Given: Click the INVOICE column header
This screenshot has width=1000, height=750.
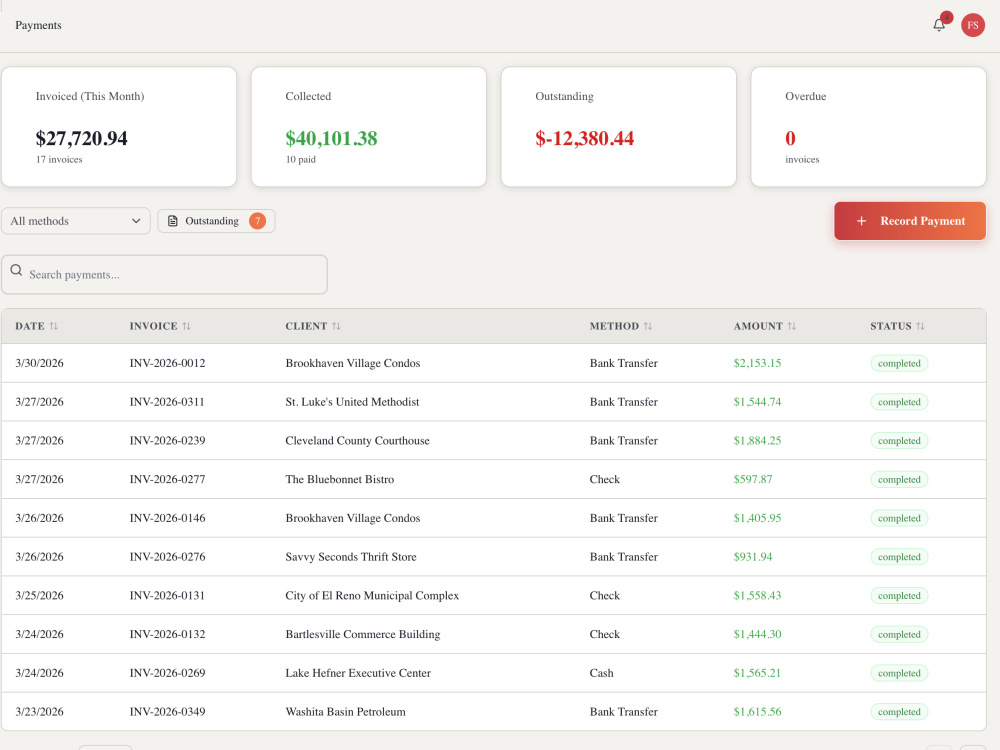Looking at the screenshot, I should click(154, 326).
